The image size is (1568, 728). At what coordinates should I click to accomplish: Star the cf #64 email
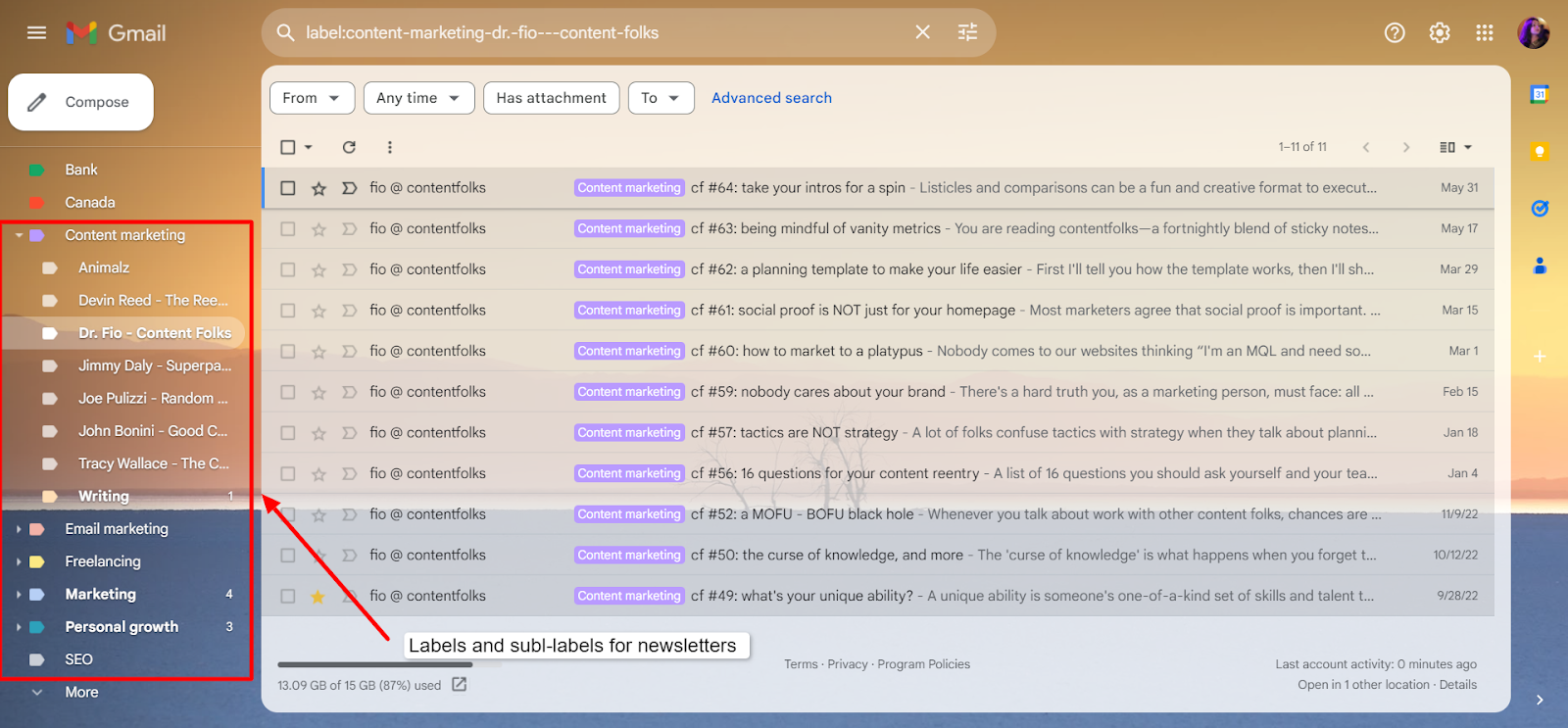318,188
